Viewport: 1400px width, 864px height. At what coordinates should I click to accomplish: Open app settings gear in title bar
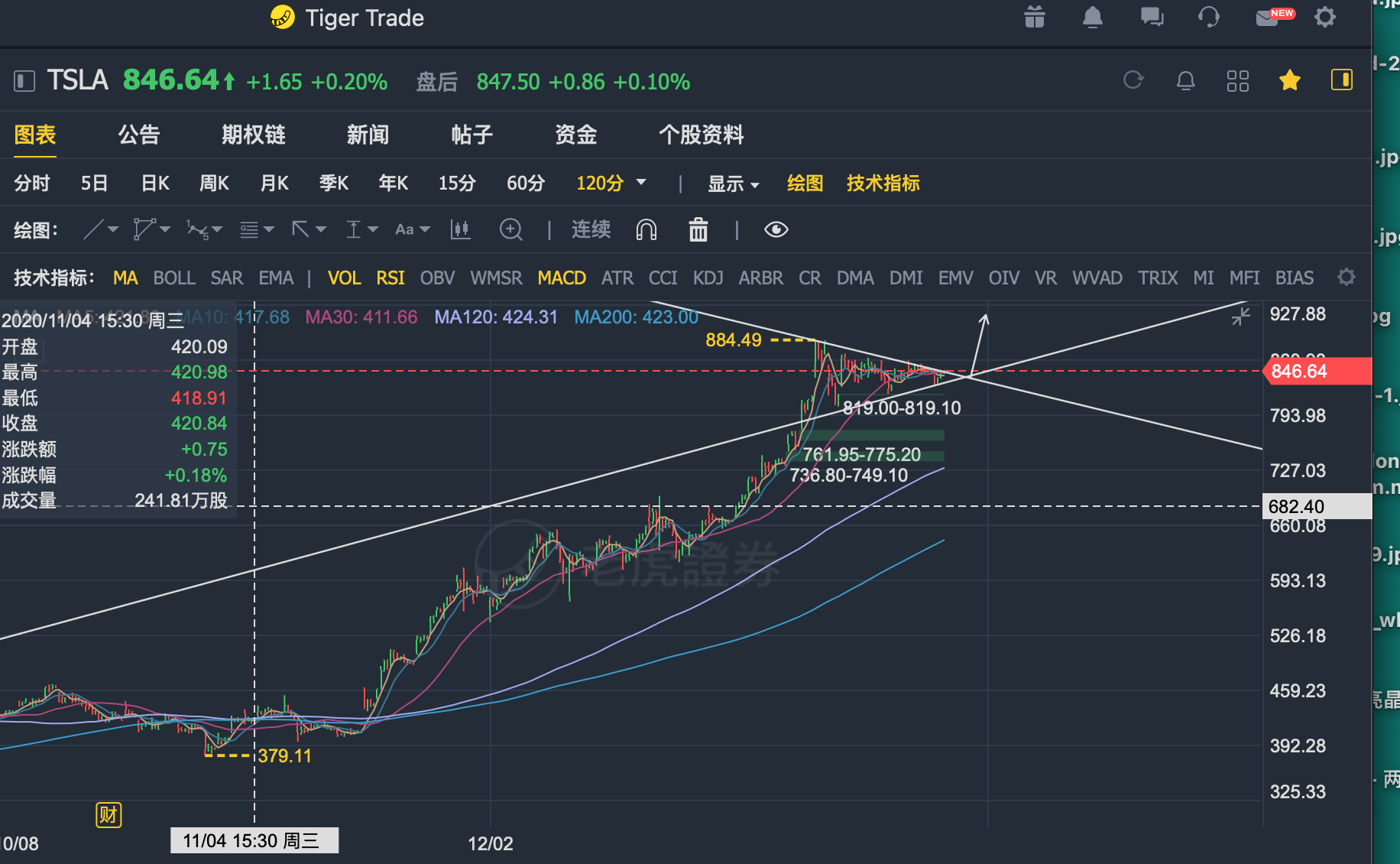pos(1325,17)
